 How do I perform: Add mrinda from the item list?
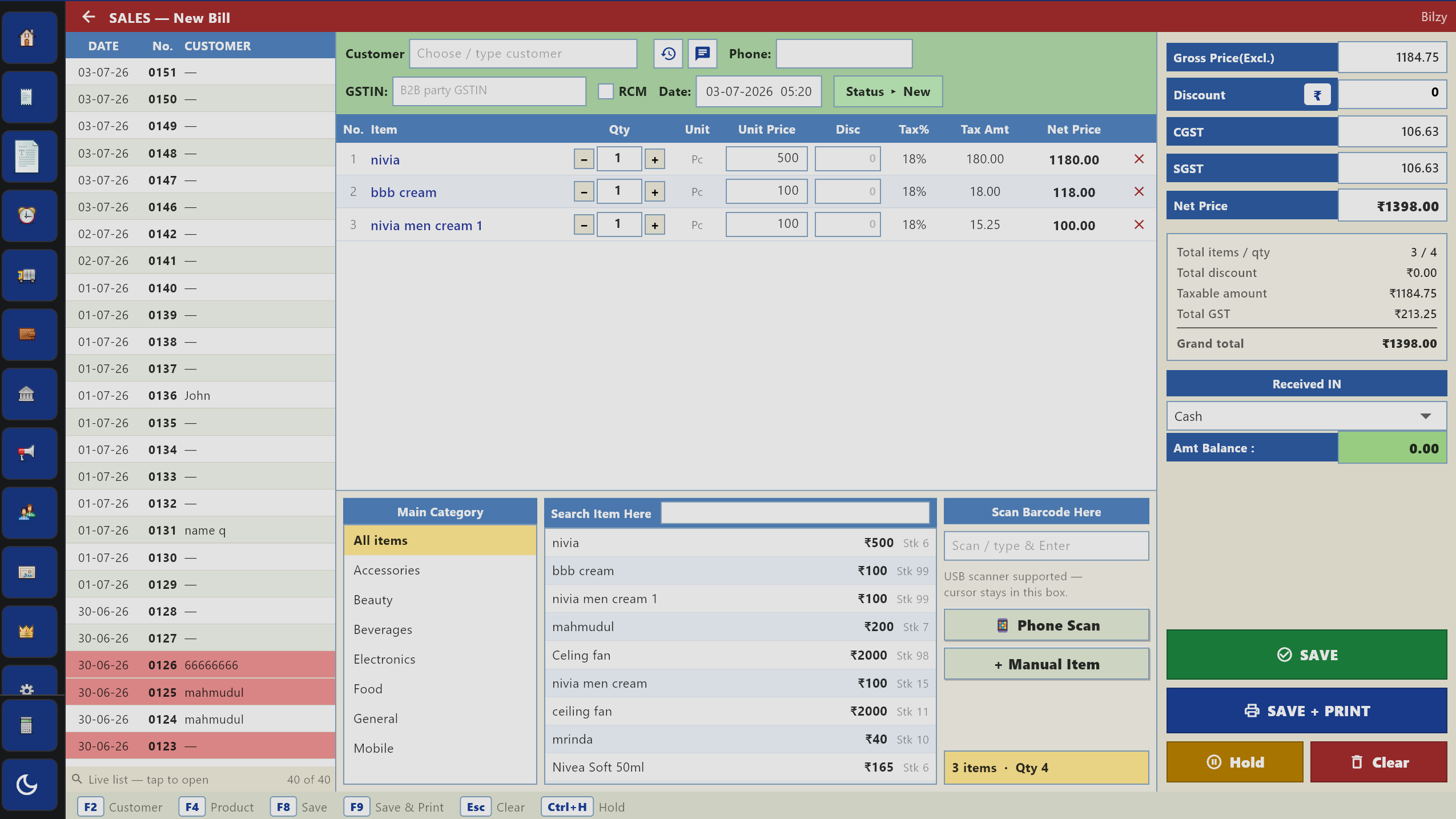click(740, 739)
